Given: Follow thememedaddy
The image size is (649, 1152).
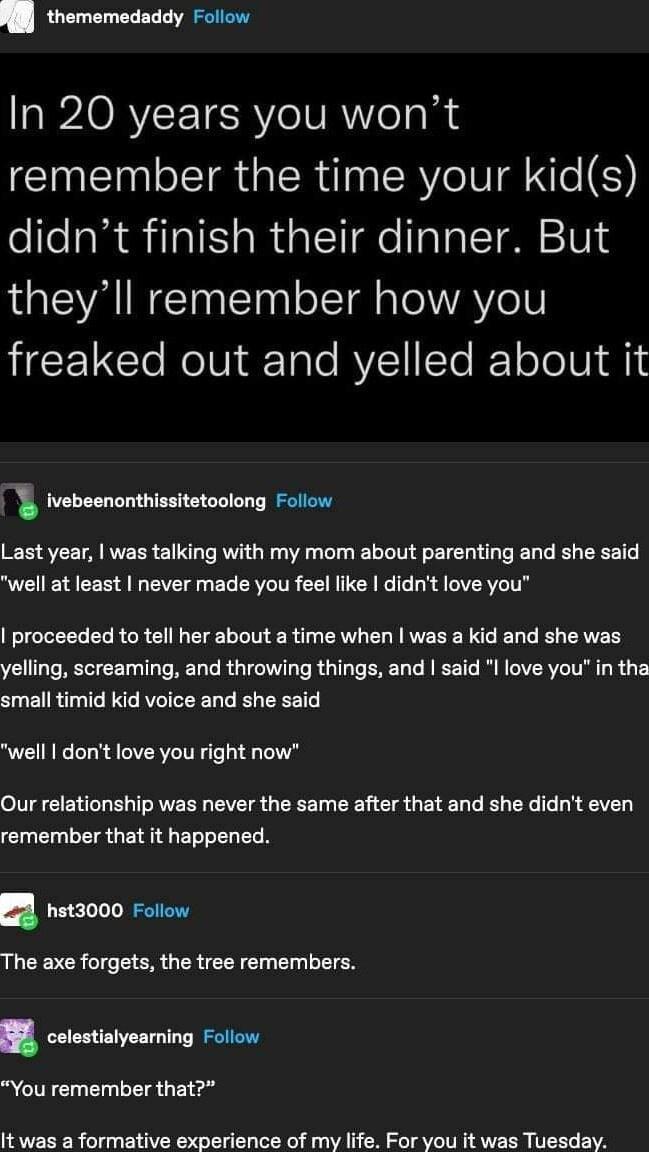Looking at the screenshot, I should [221, 17].
